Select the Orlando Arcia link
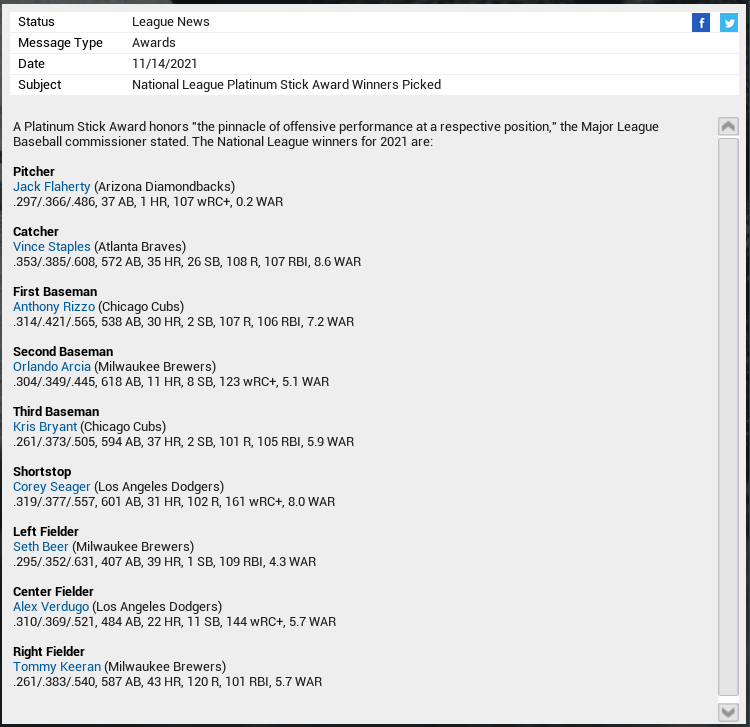 [52, 367]
